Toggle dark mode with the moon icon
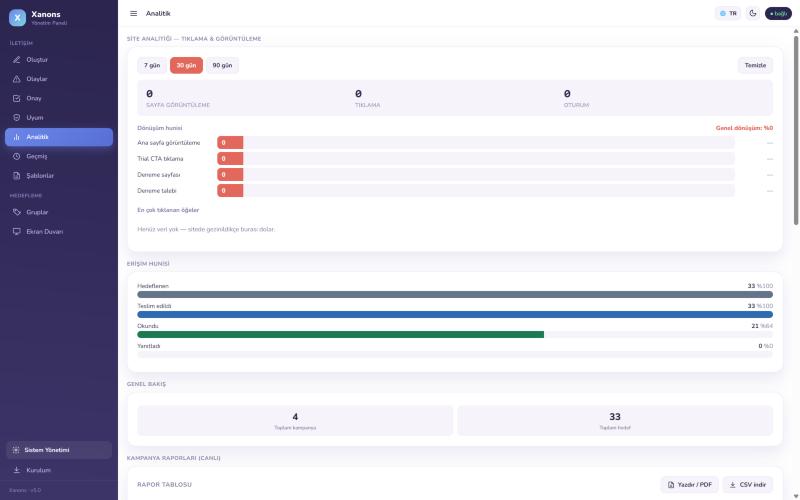This screenshot has width=800, height=500. (753, 13)
